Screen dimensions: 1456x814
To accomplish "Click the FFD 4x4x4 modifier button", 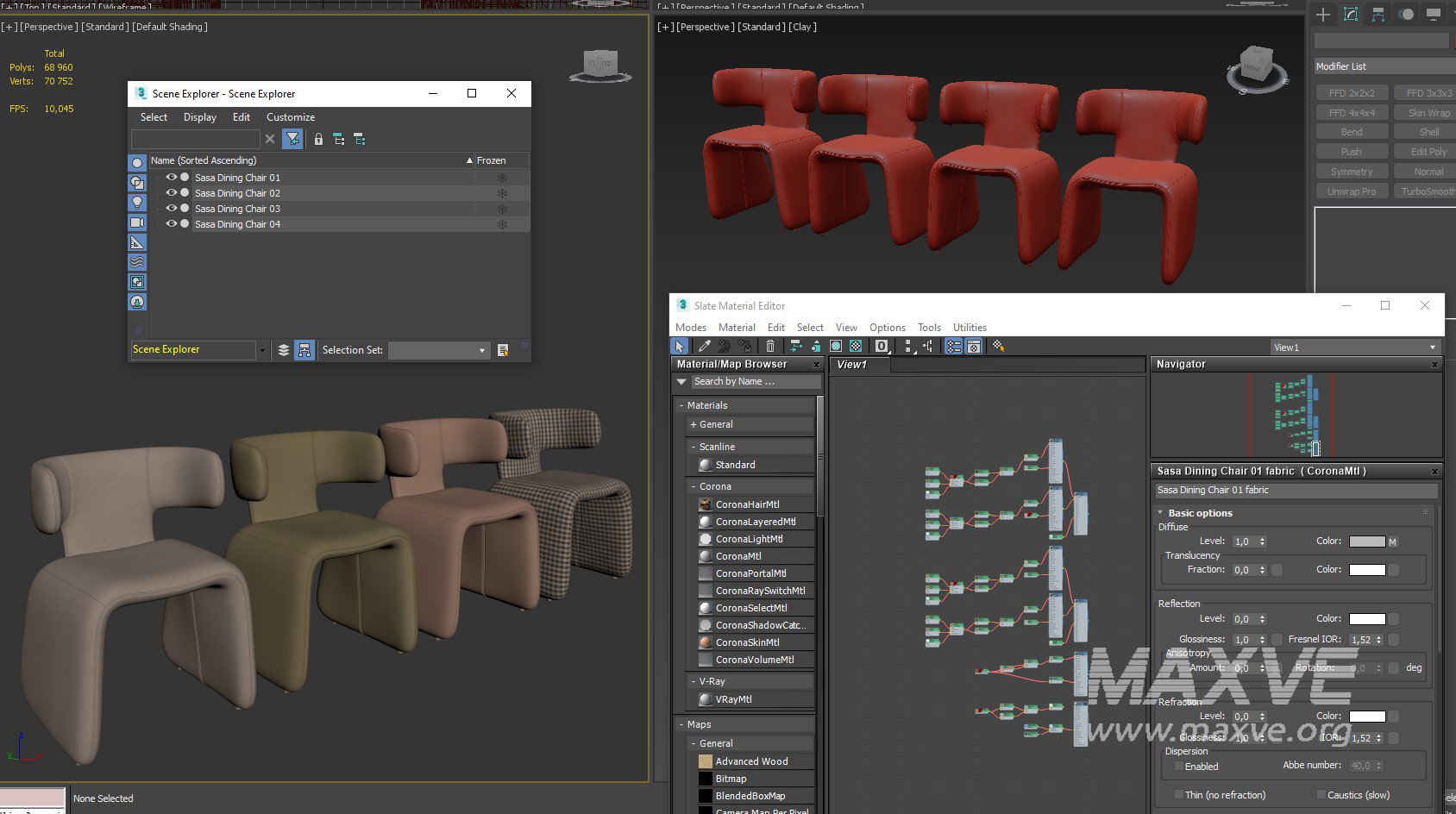I will [x=1351, y=113].
